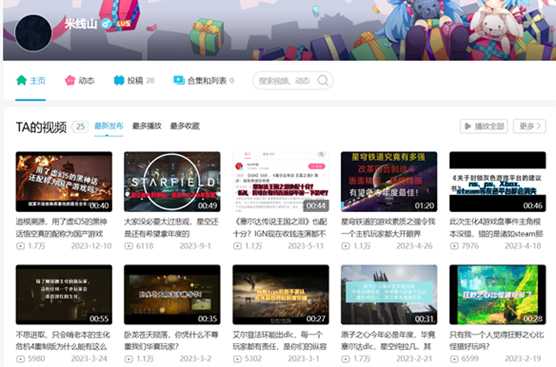Click the 更多 button with chevron

[529, 126]
